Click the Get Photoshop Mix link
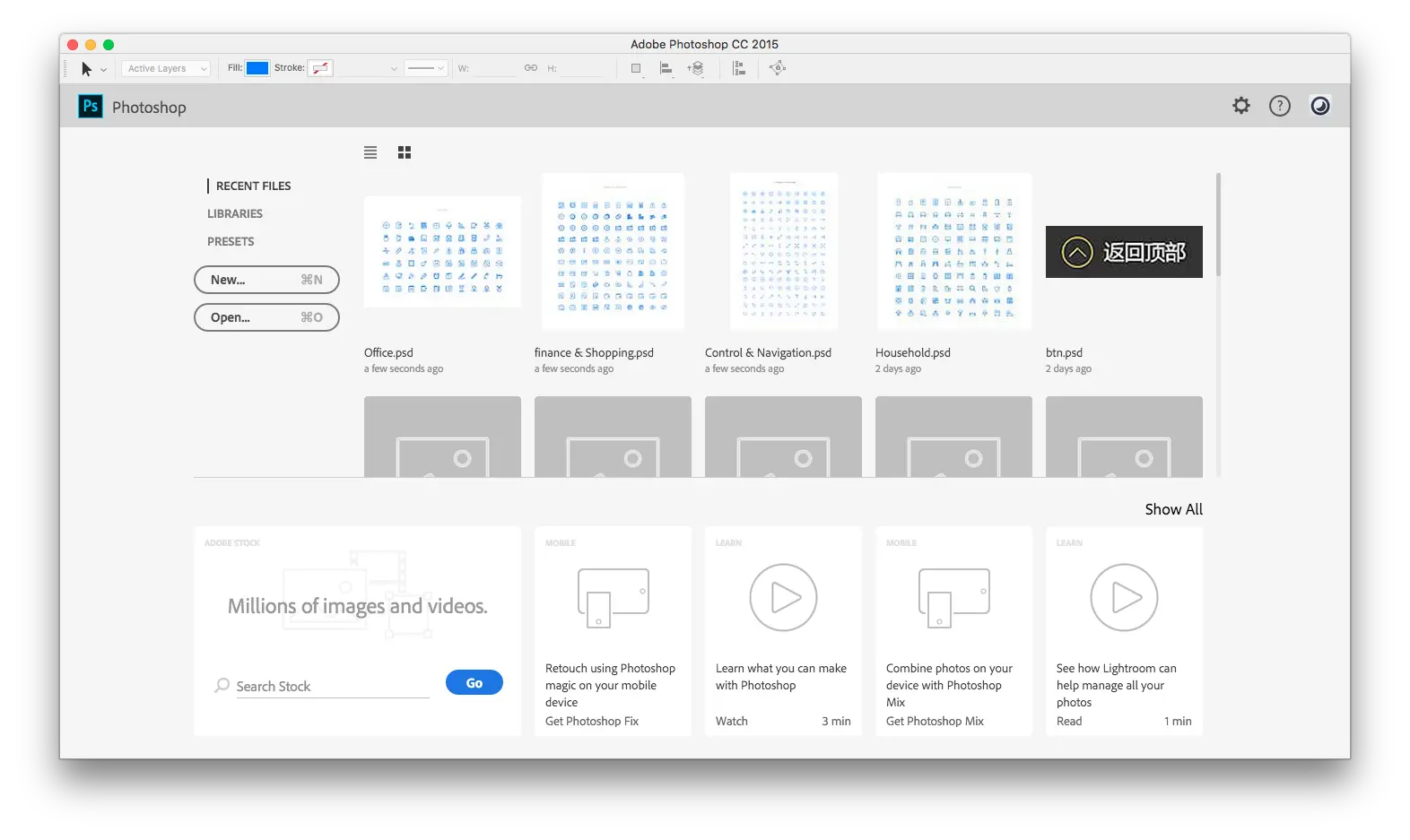Viewport: 1410px width, 840px height. point(935,722)
